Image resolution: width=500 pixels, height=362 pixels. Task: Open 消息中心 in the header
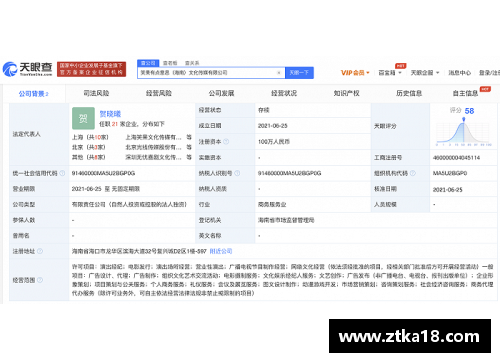pyautogui.click(x=459, y=73)
